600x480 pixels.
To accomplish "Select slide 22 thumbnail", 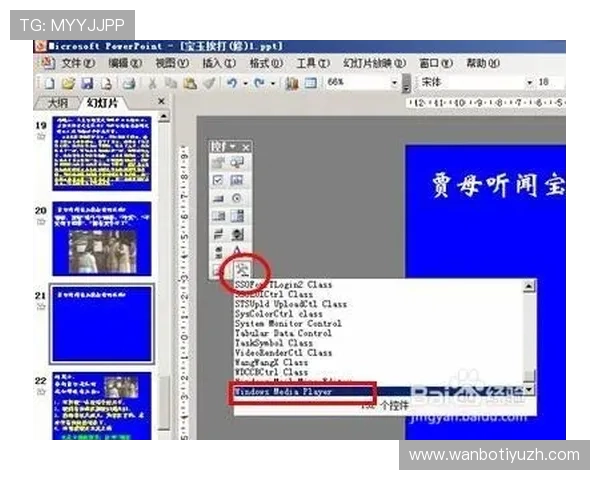I will click(x=102, y=406).
